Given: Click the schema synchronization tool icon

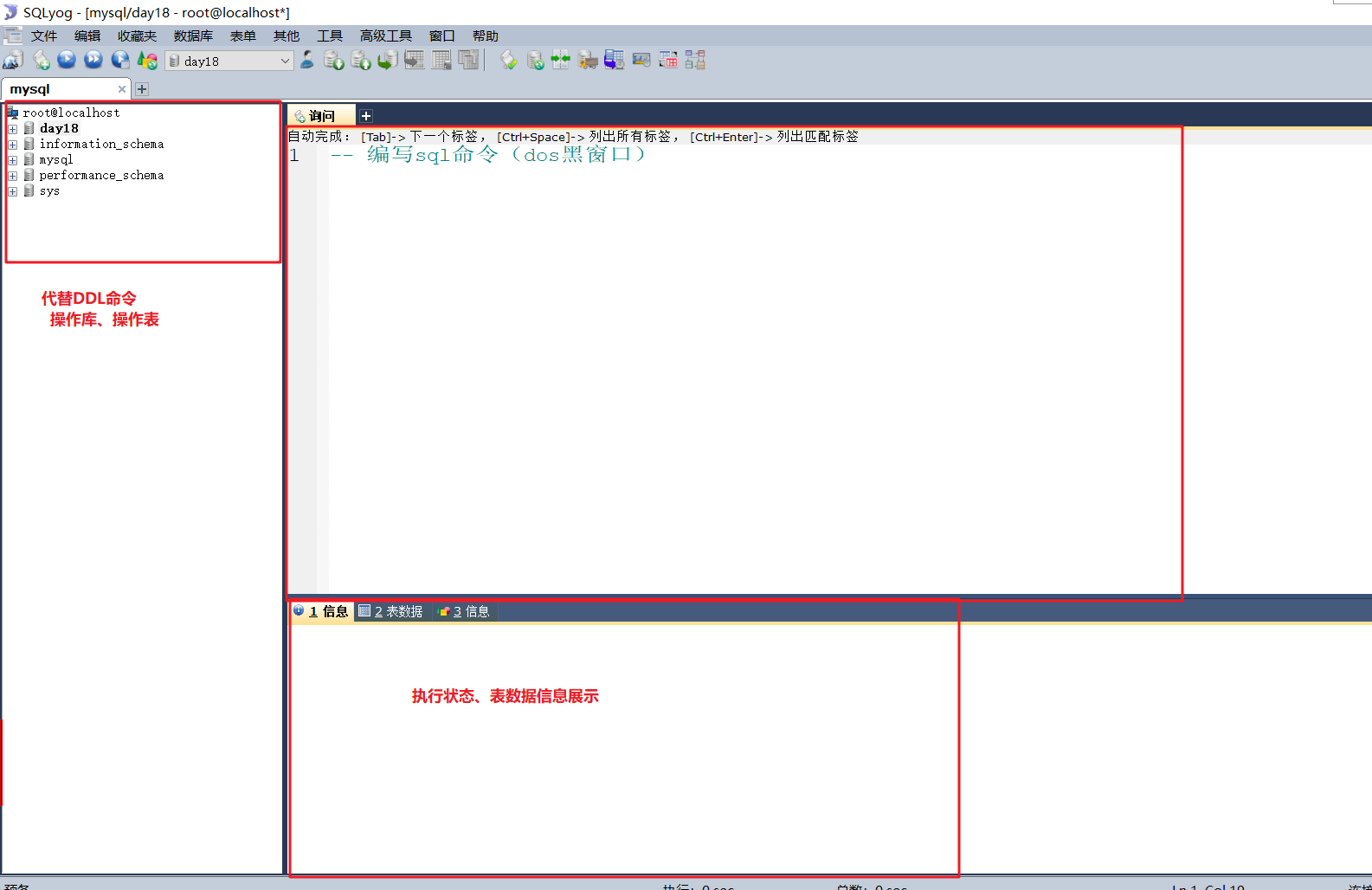Looking at the screenshot, I should pos(561,60).
